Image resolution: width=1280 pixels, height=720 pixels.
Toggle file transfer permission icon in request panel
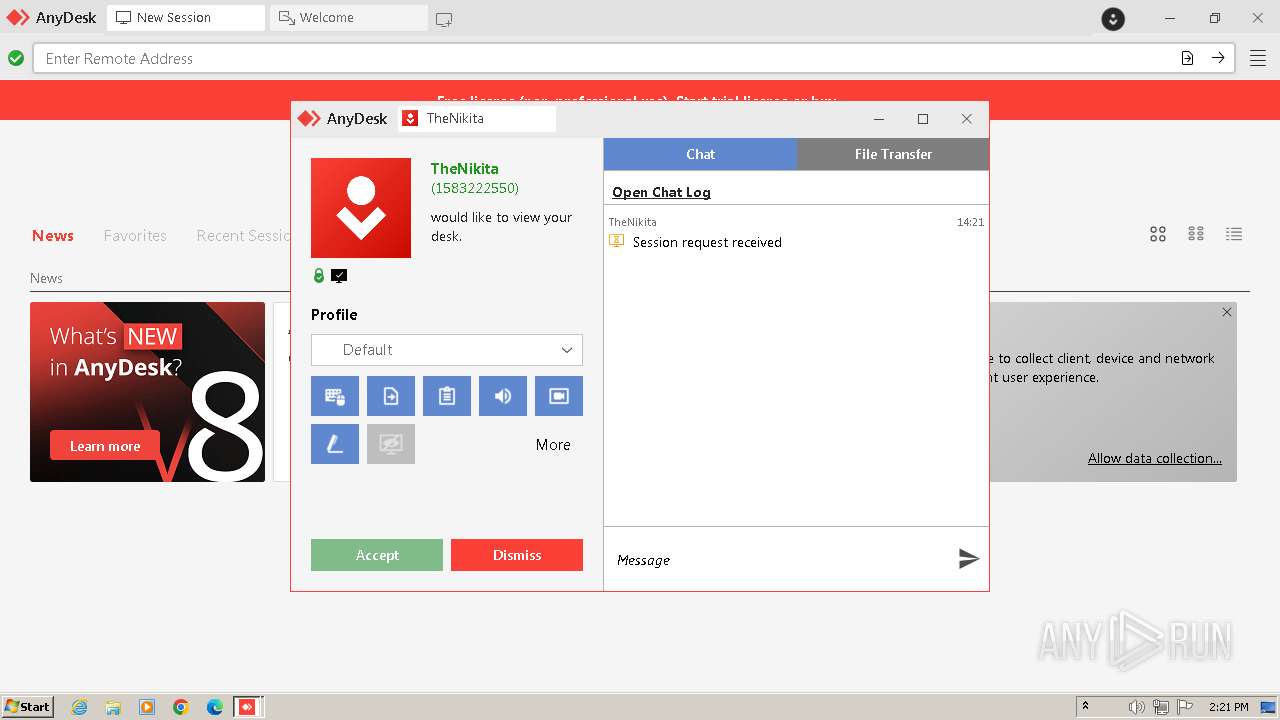tap(391, 396)
